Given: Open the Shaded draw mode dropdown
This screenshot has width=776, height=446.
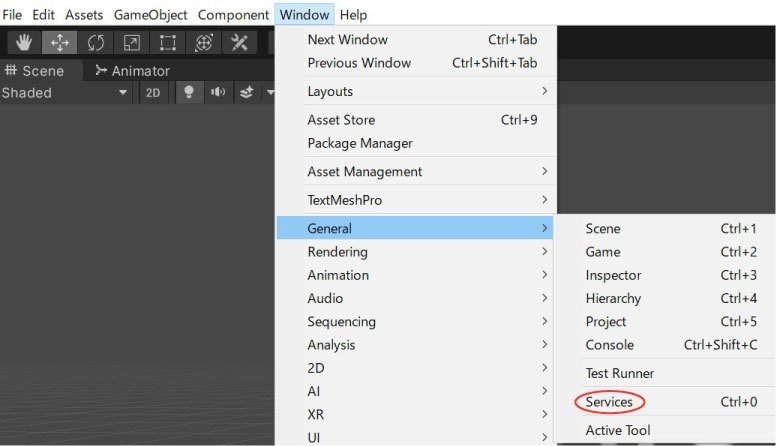Looking at the screenshot, I should 65,93.
